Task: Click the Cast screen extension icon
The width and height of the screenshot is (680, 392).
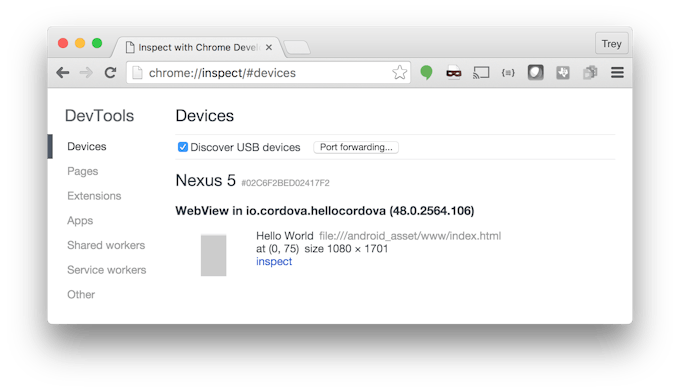Action: [481, 72]
